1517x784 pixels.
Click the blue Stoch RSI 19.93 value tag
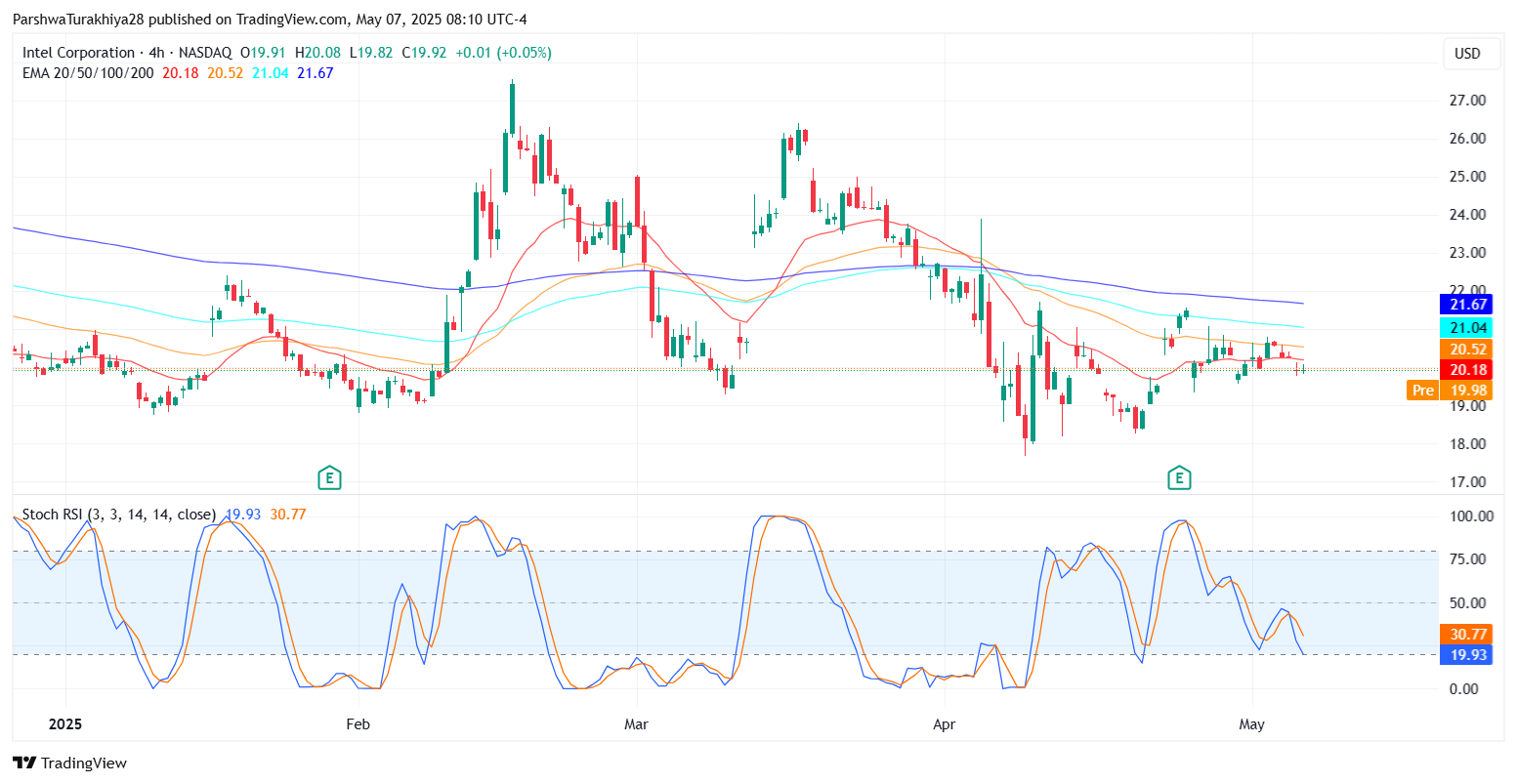click(1465, 654)
